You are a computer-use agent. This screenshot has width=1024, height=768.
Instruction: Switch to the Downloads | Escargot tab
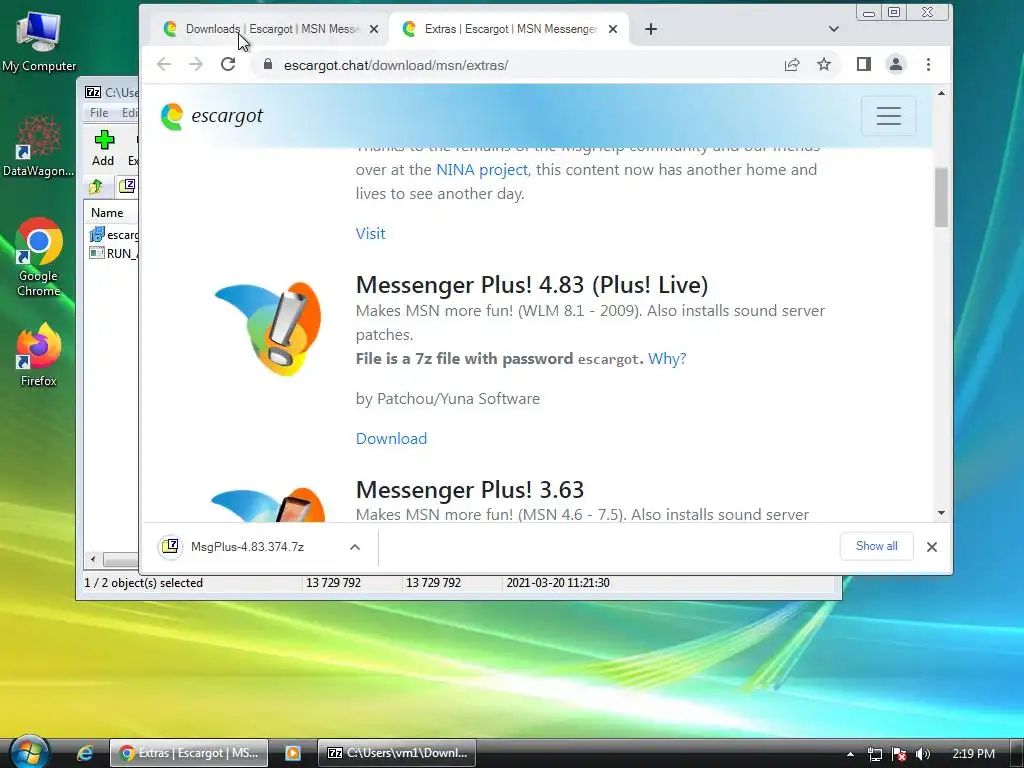click(268, 29)
